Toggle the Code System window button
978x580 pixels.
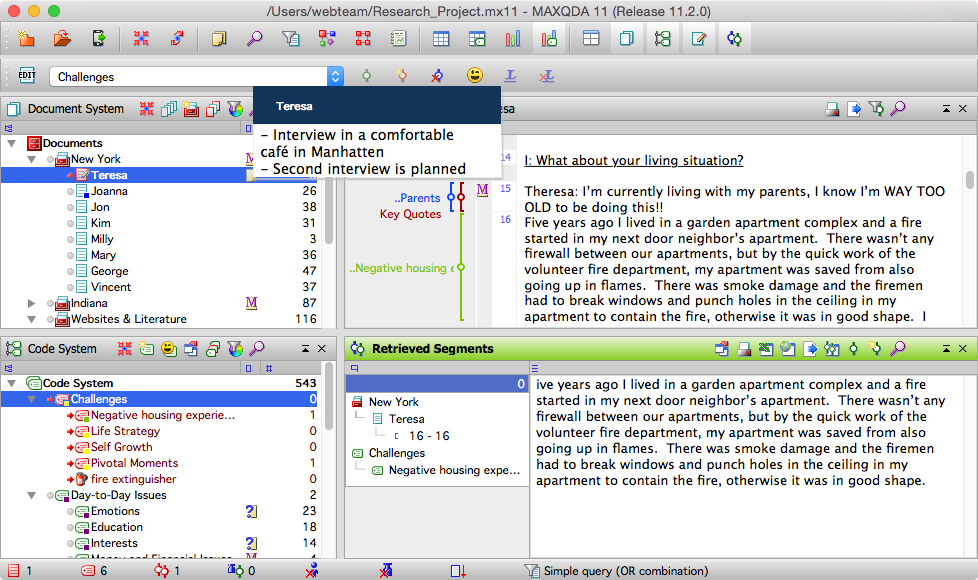click(662, 39)
